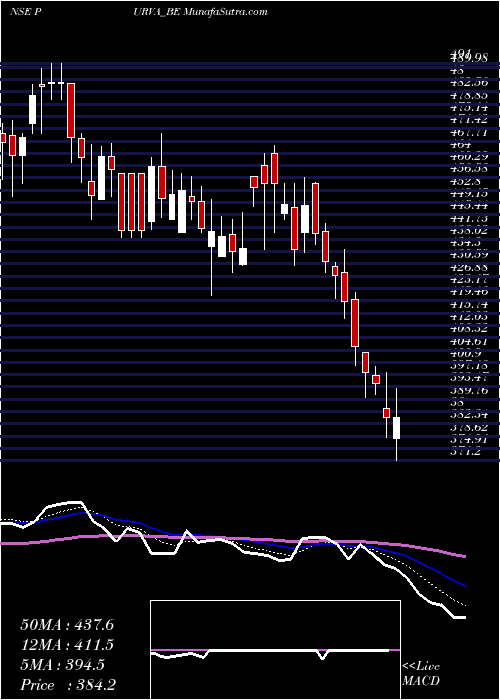
Task: Click the 404.61 price axis label
Action: pos(468,341)
